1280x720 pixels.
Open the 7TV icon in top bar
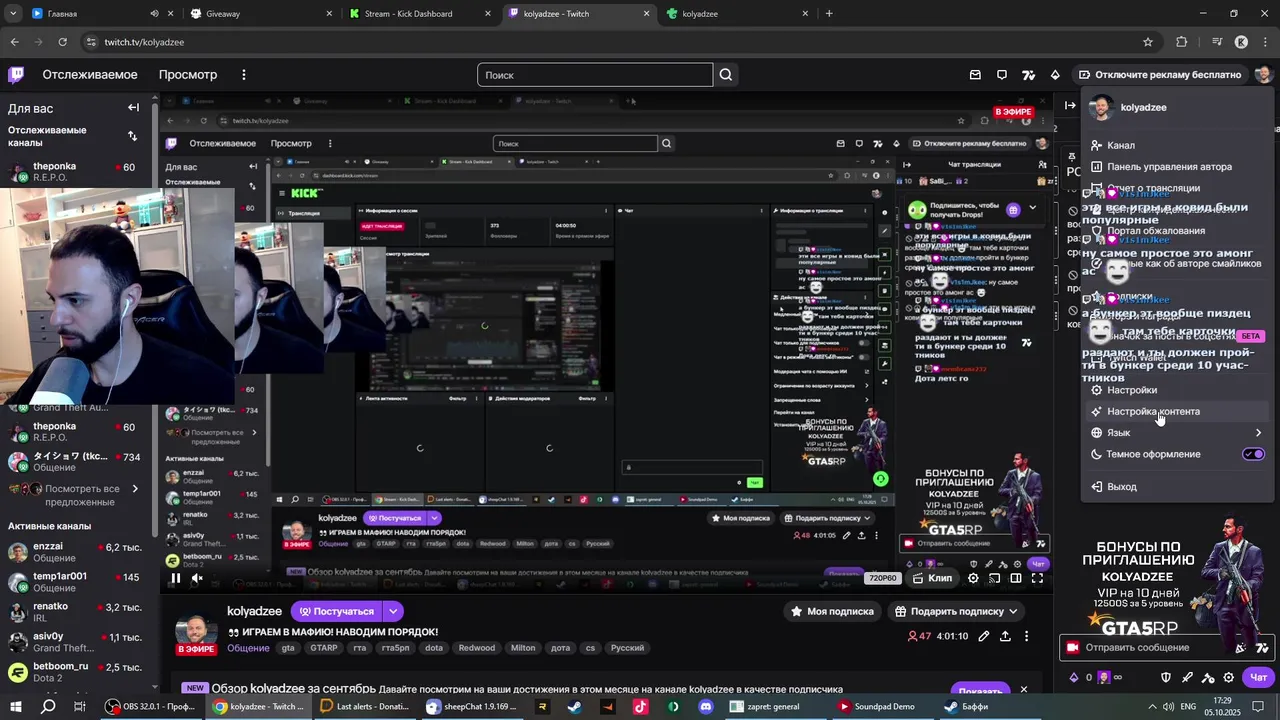click(1028, 75)
